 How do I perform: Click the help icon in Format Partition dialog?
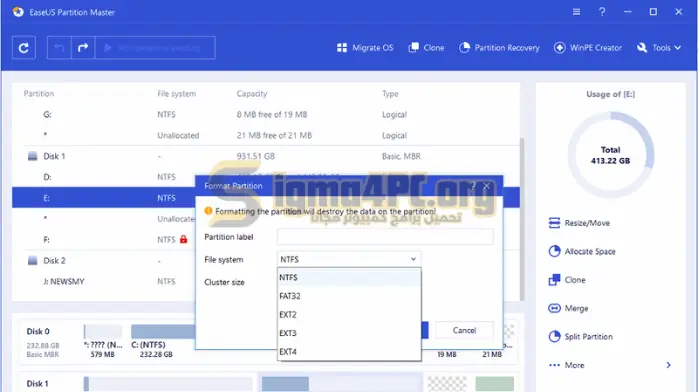click(x=473, y=186)
